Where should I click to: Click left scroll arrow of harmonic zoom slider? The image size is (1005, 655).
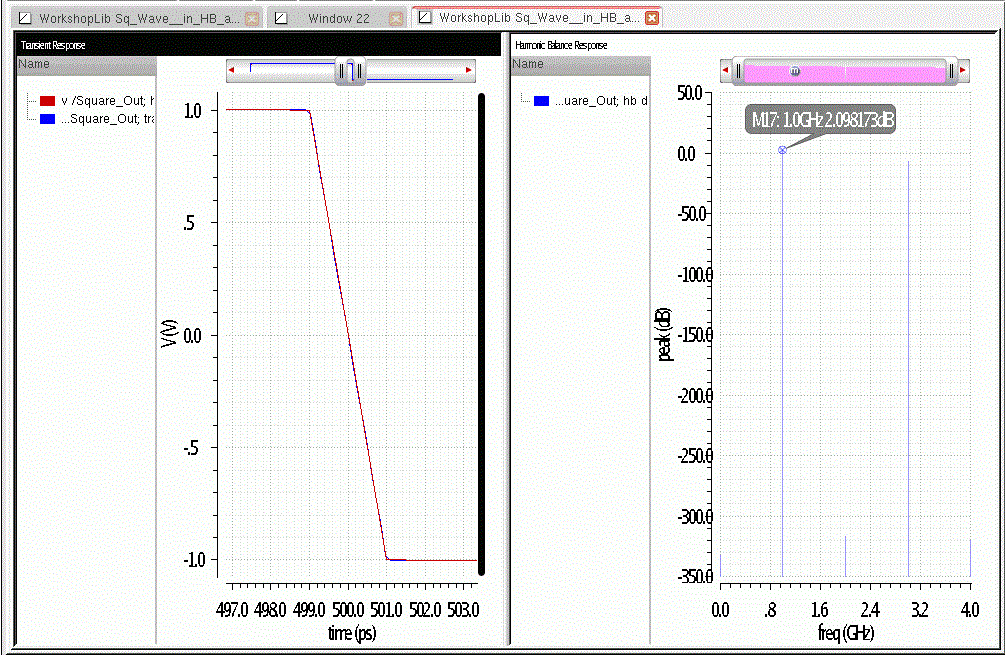coord(724,72)
